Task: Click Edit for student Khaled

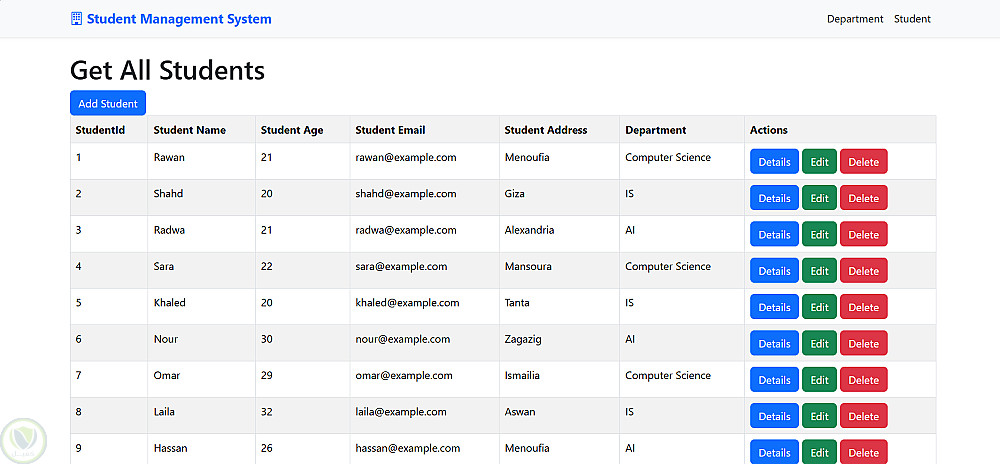Action: click(x=819, y=307)
